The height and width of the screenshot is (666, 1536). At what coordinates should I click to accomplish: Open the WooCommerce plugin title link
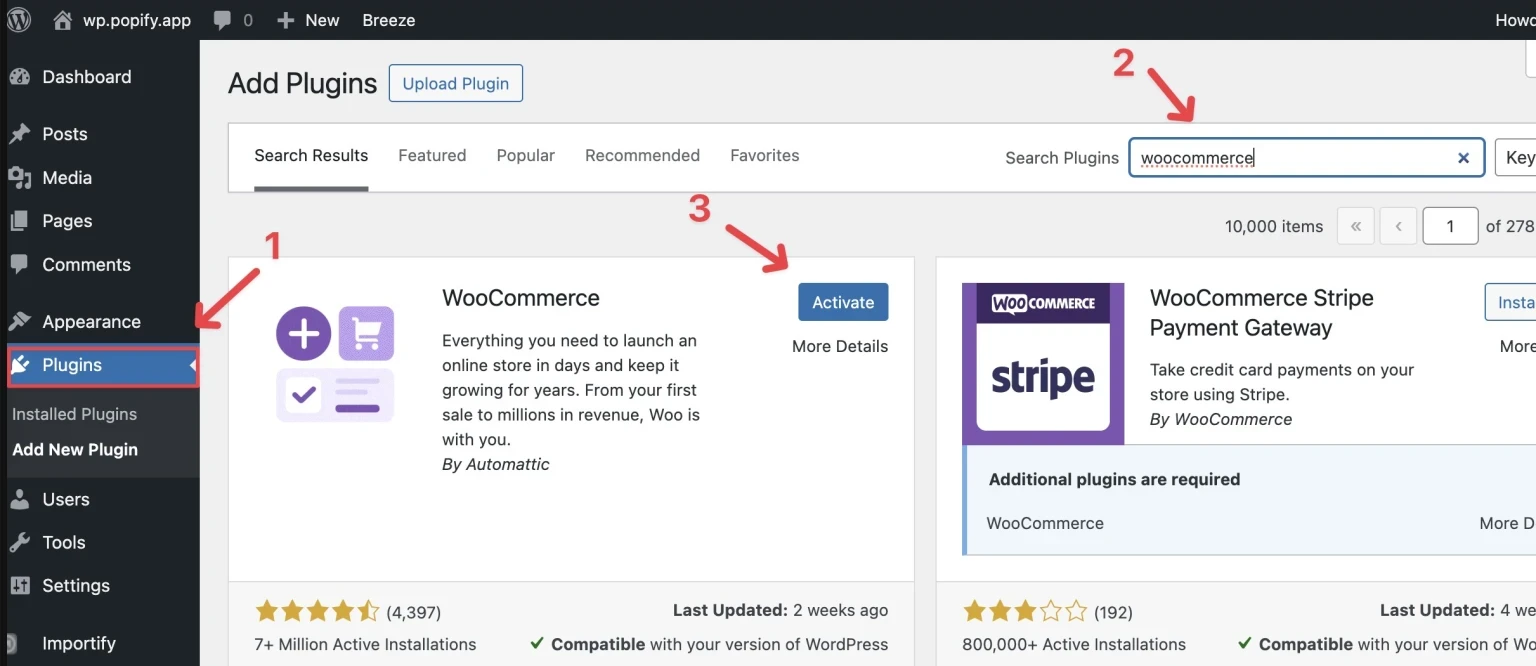pos(521,298)
